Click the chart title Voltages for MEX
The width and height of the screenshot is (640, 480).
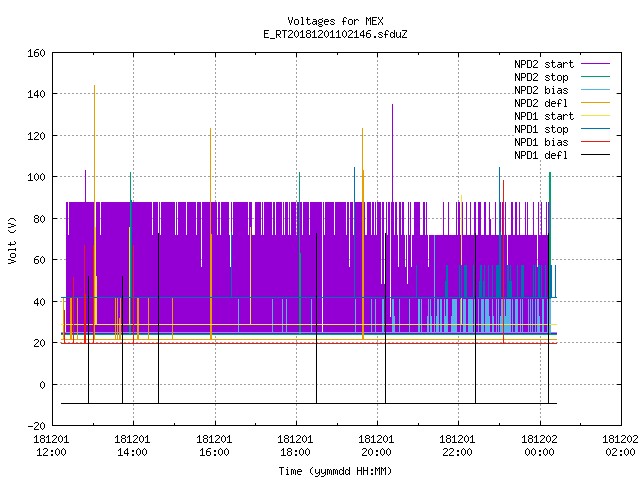coord(335,21)
